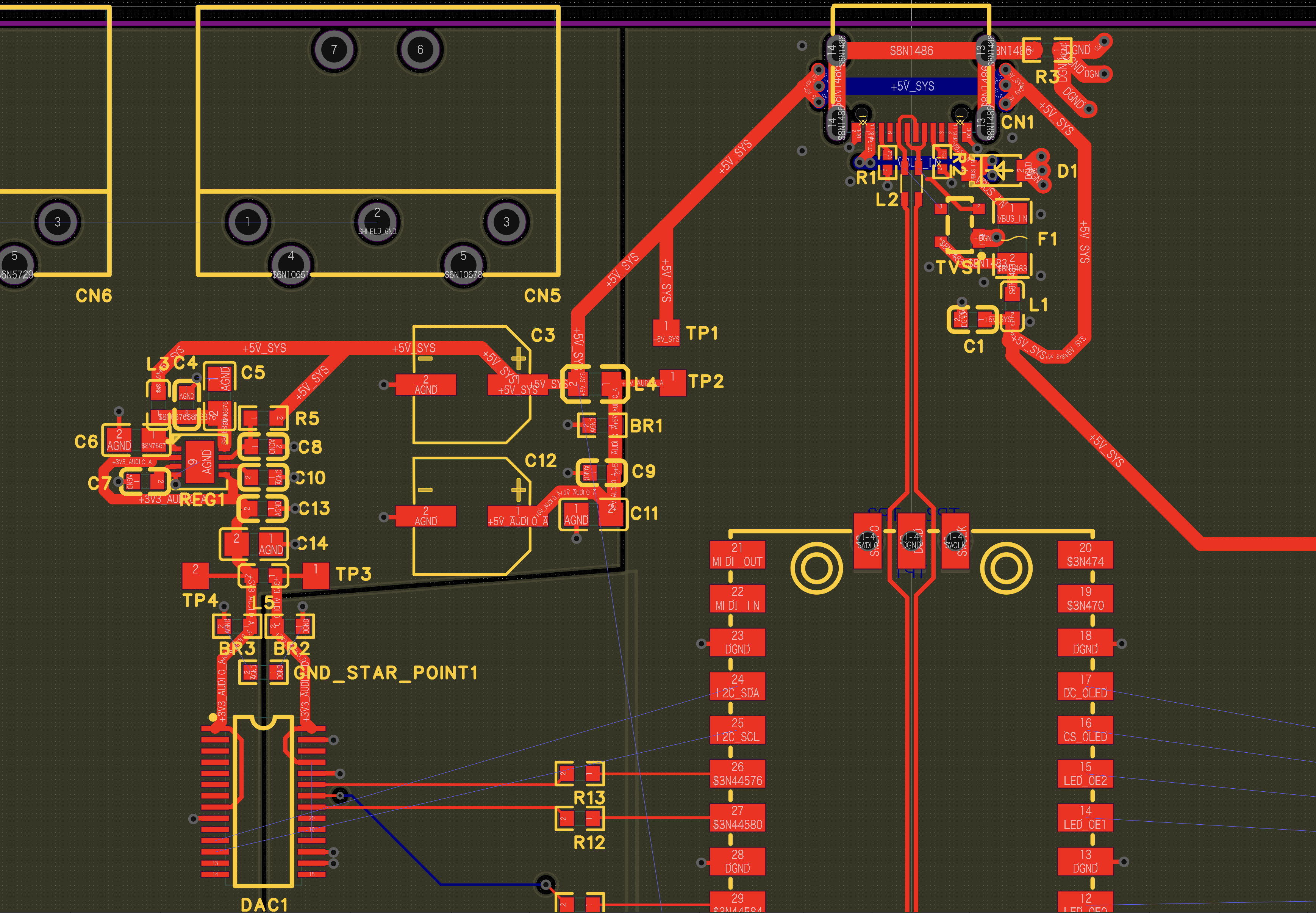Select the MIDI_OUT pin 21 pad
Image resolution: width=1316 pixels, height=913 pixels.
(737, 555)
